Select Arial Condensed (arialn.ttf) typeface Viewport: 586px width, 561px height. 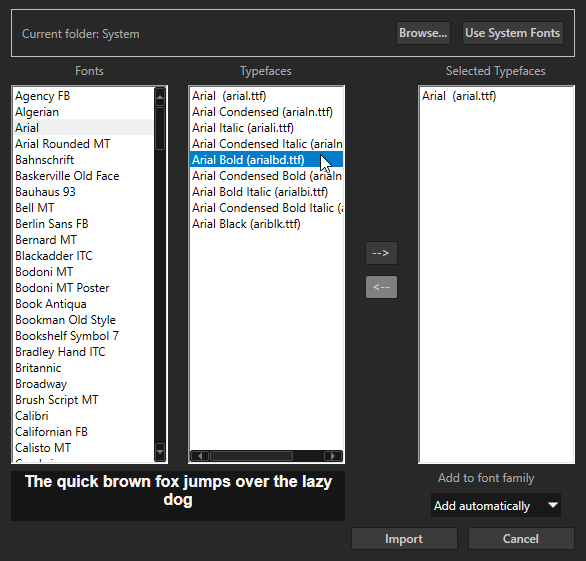coord(266,112)
